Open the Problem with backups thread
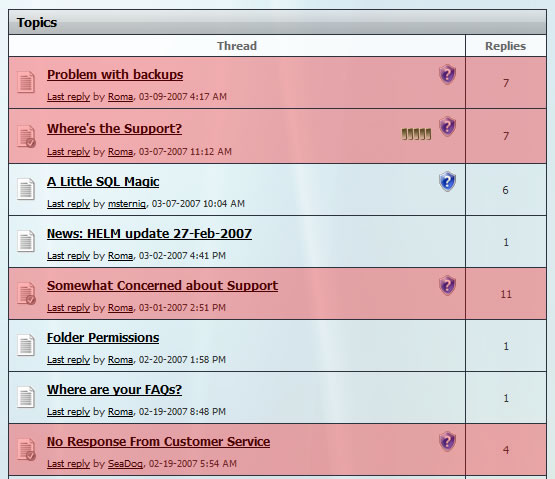Image resolution: width=555 pixels, height=479 pixels. (x=115, y=74)
